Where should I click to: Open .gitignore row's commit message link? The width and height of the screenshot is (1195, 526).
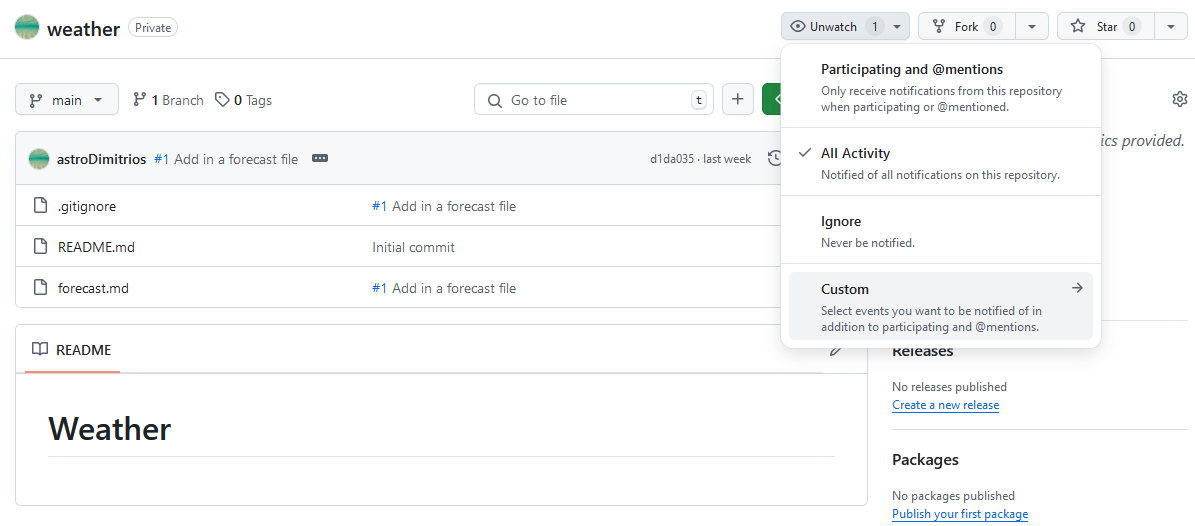click(454, 206)
